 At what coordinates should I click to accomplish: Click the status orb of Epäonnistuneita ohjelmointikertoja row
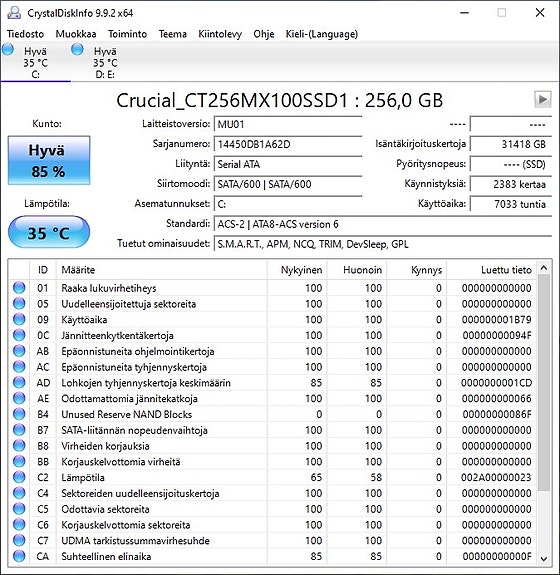click(x=19, y=351)
